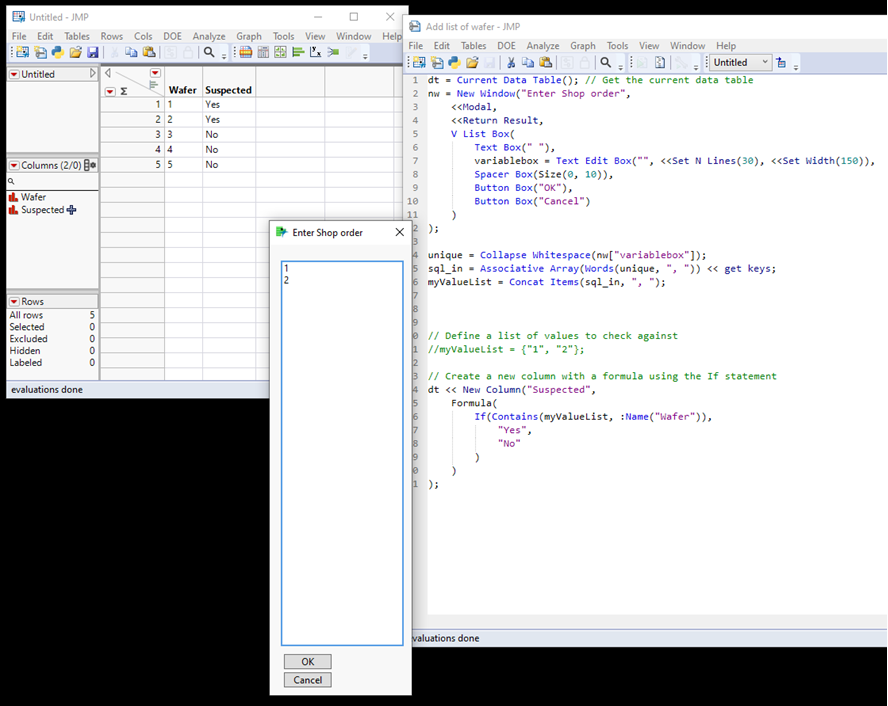Image resolution: width=888 pixels, height=706 pixels.
Task: Click Wafer column header
Action: pos(182,90)
